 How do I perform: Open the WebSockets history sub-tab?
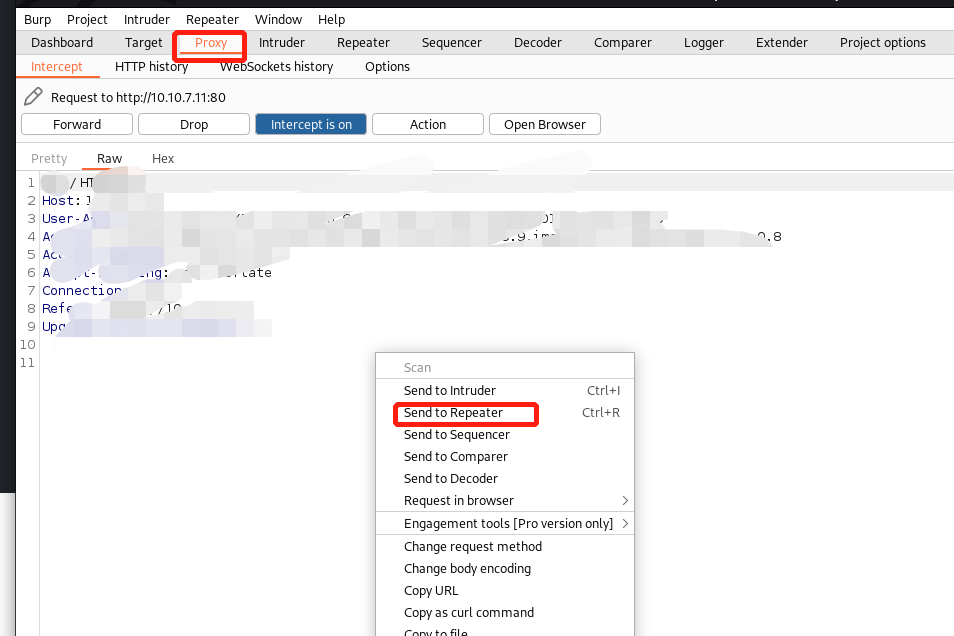point(276,67)
